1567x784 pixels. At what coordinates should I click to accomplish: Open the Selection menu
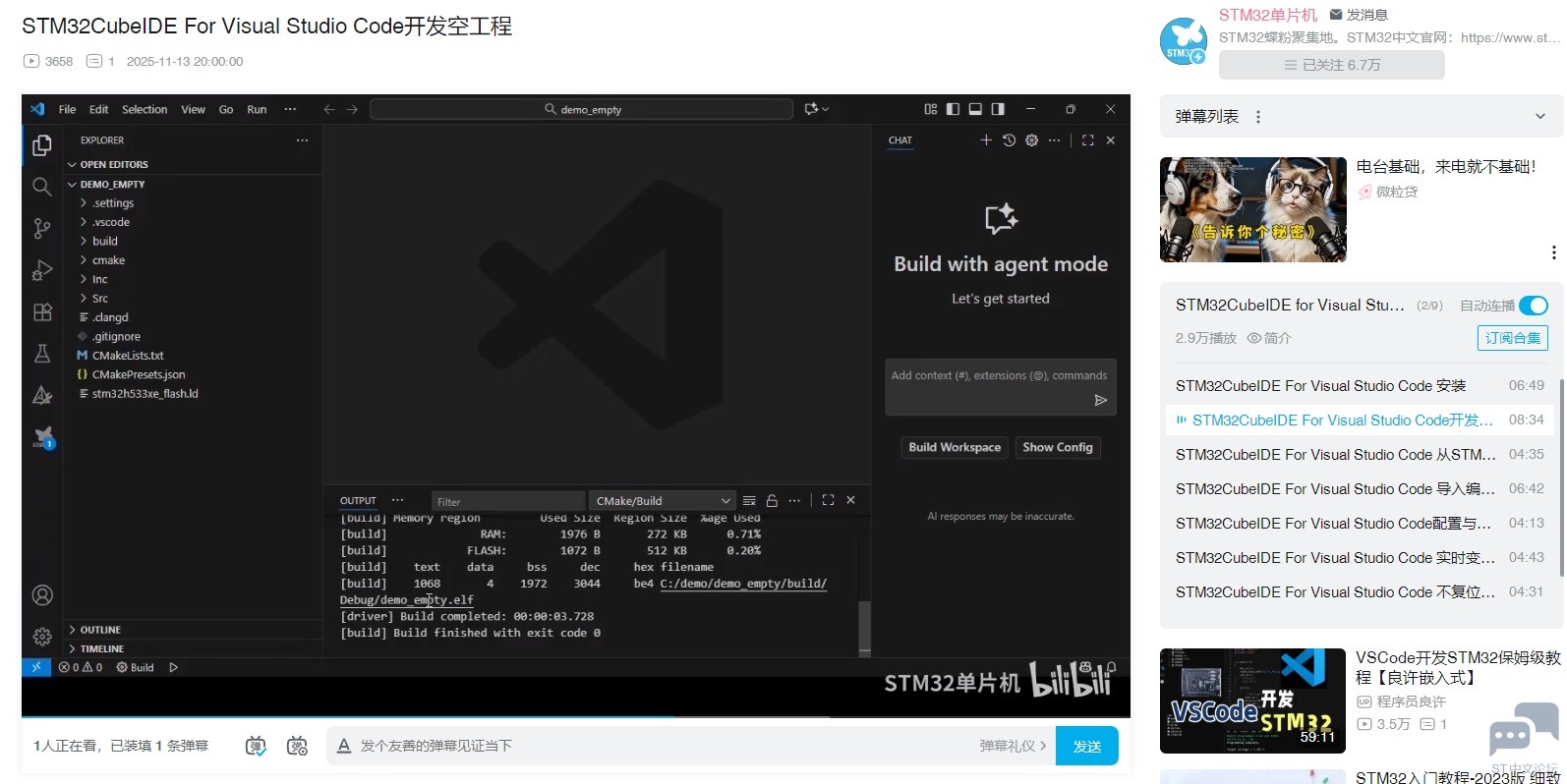[145, 109]
